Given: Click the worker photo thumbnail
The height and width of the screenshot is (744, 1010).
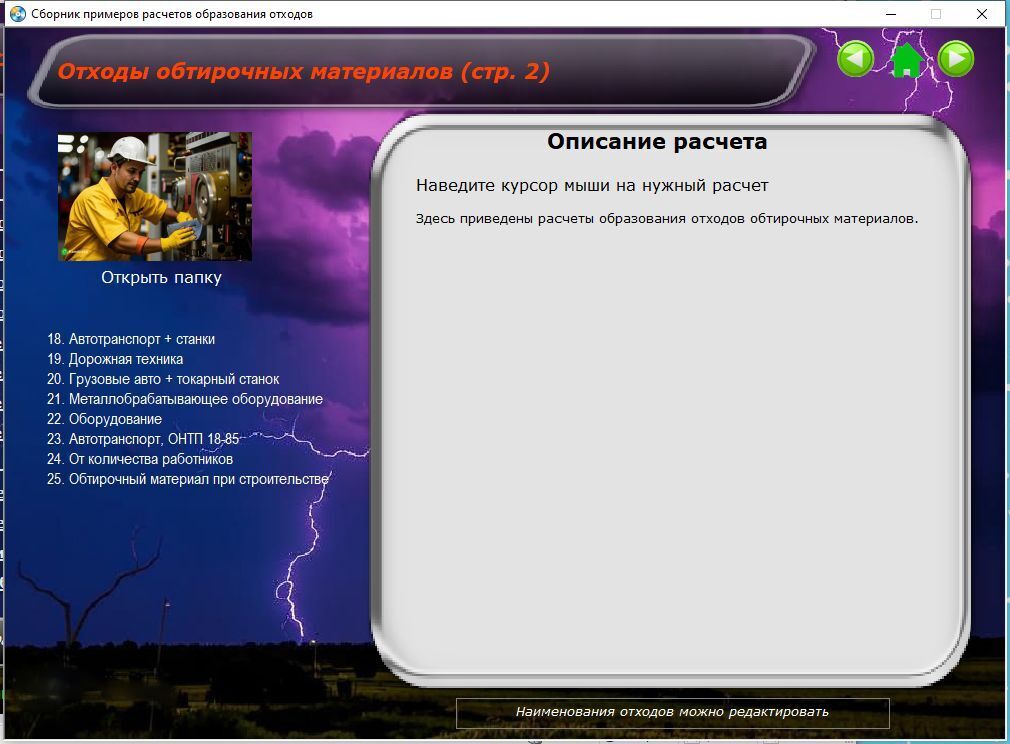Looking at the screenshot, I should pos(155,197).
